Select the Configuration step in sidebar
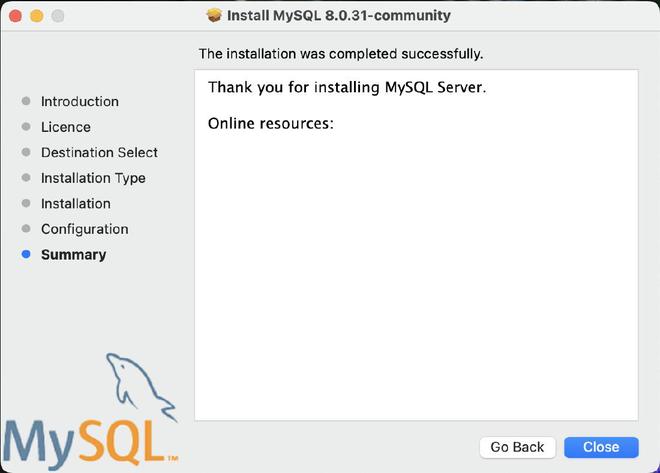 85,229
